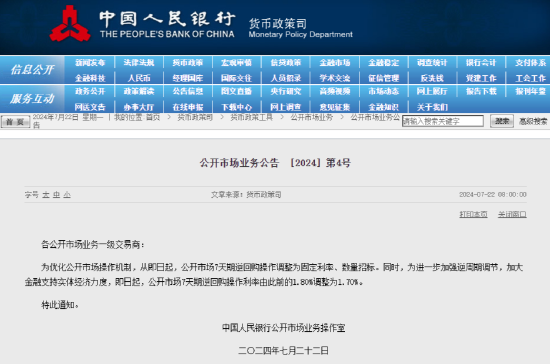This screenshot has width=550, height=364.
Task: Open the 货币政策 menu item
Action: click(188, 63)
